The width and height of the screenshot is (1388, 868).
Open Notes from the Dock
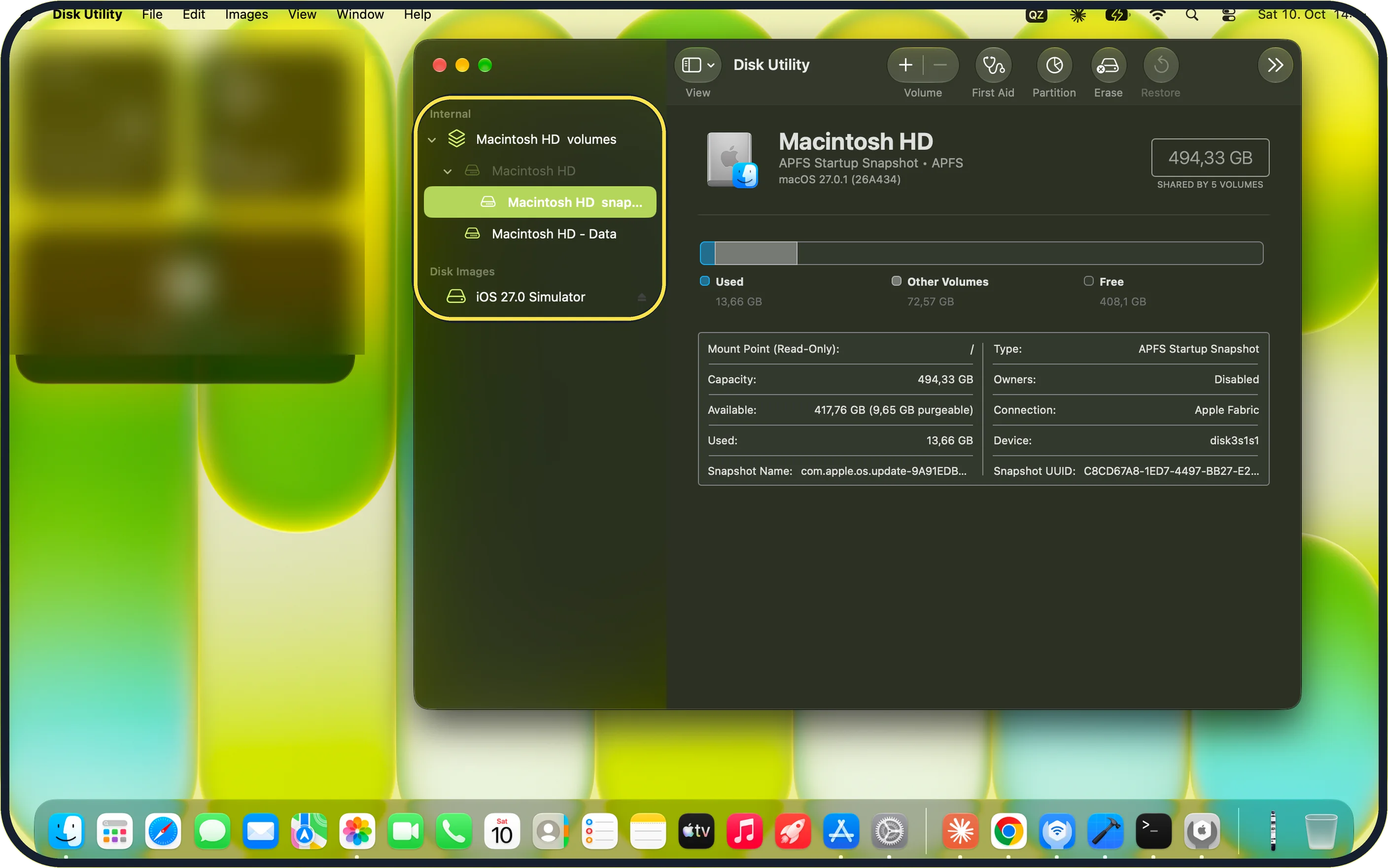(x=648, y=831)
